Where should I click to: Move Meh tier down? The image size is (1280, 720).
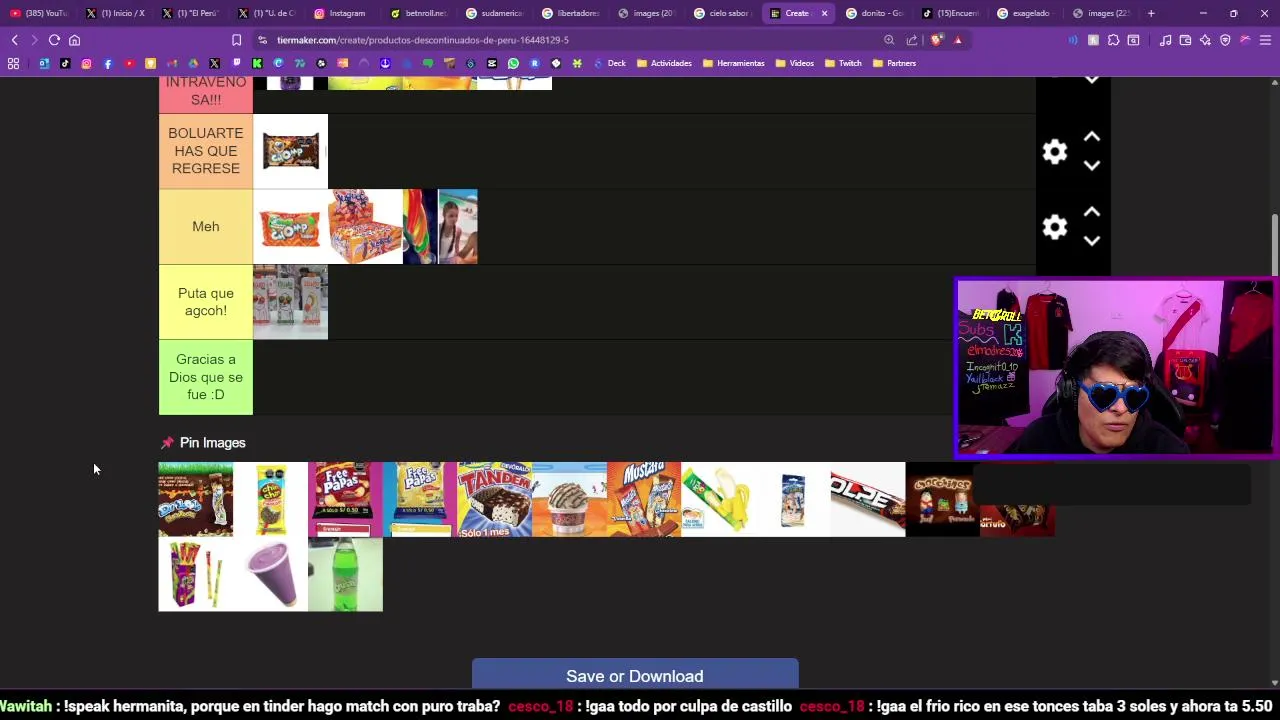point(1092,241)
